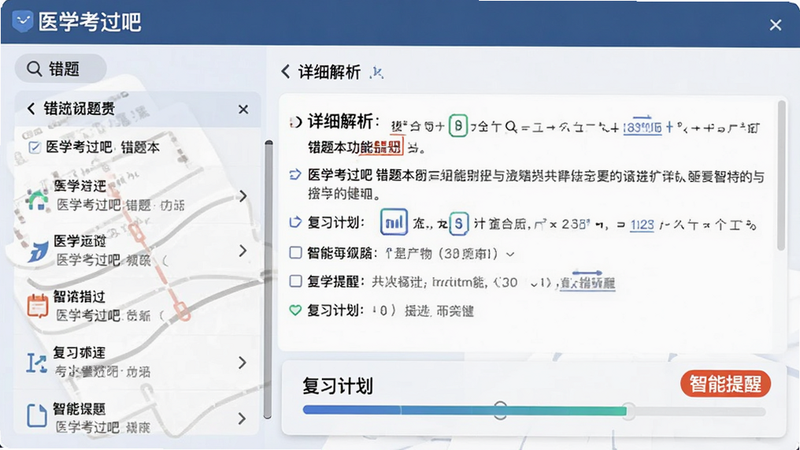Click the 复习 row sort icon
The image size is (800, 450).
(37, 363)
